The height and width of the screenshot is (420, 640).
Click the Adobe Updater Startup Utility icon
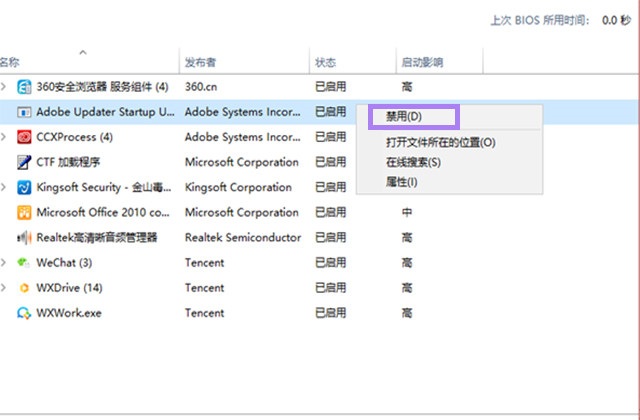point(24,112)
